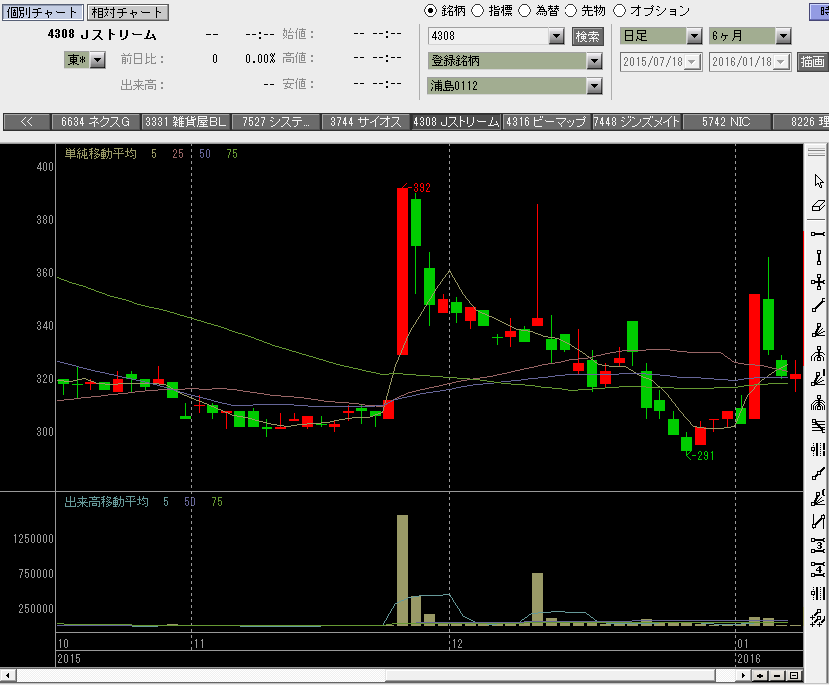Select the first fan lines tool
829x685 pixels.
818,330
